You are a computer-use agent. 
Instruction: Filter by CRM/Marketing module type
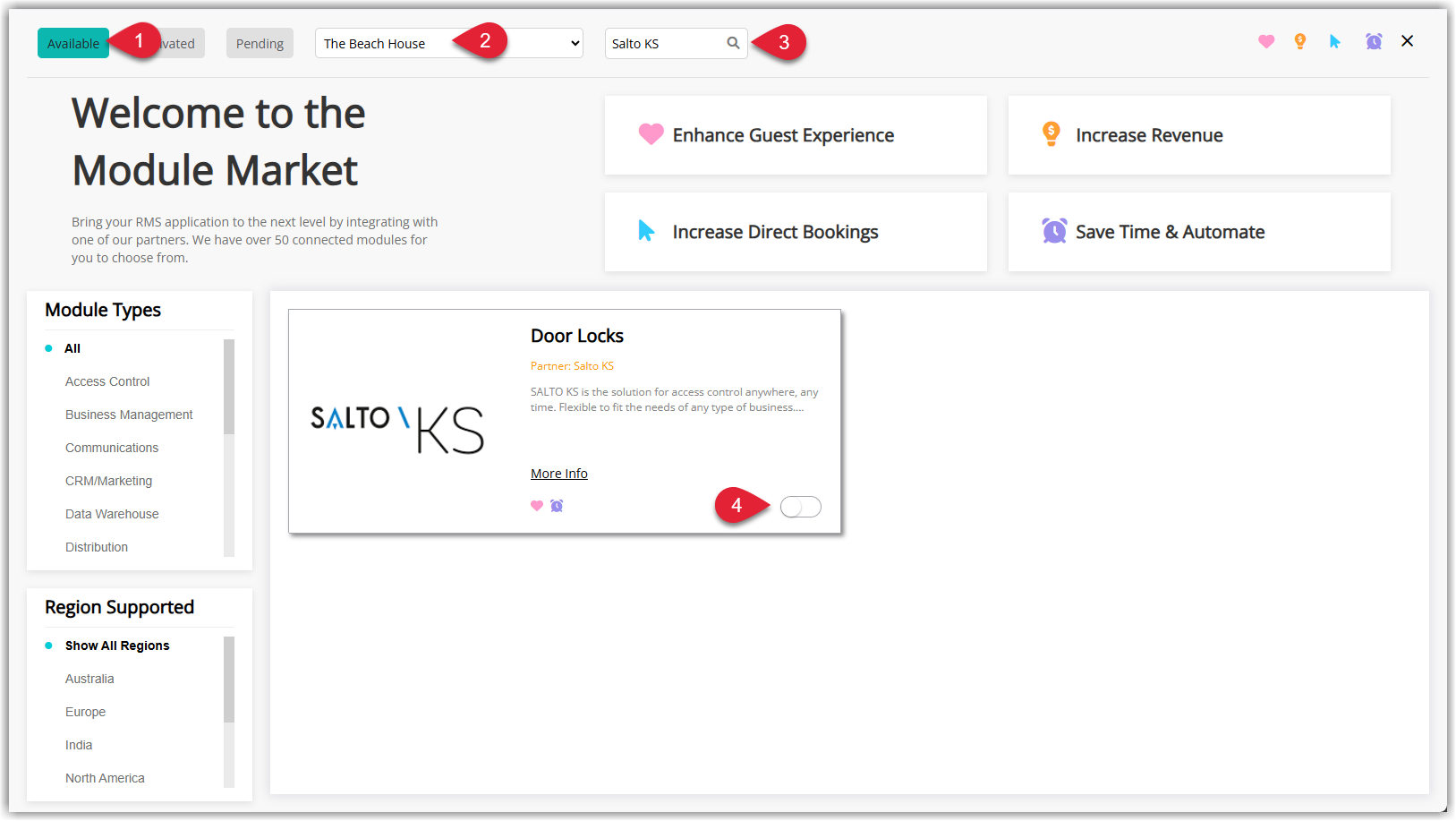[x=108, y=481]
